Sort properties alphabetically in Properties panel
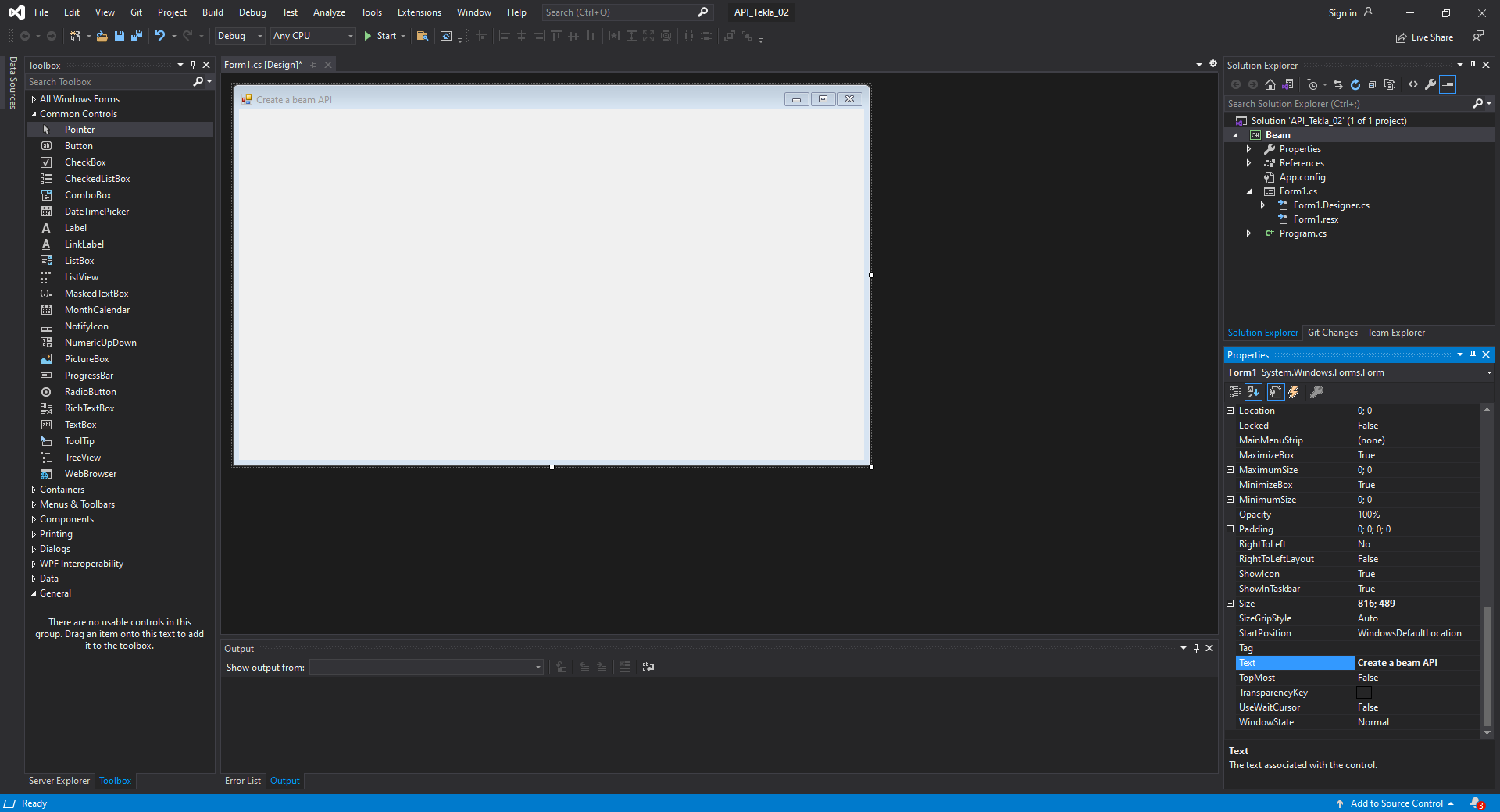The image size is (1500, 812). 1253,392
